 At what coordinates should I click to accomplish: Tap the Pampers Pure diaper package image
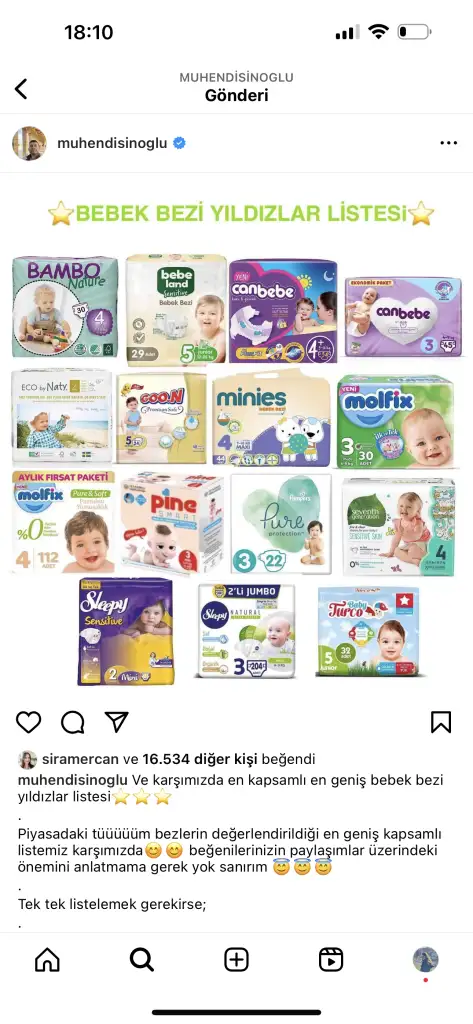(281, 524)
